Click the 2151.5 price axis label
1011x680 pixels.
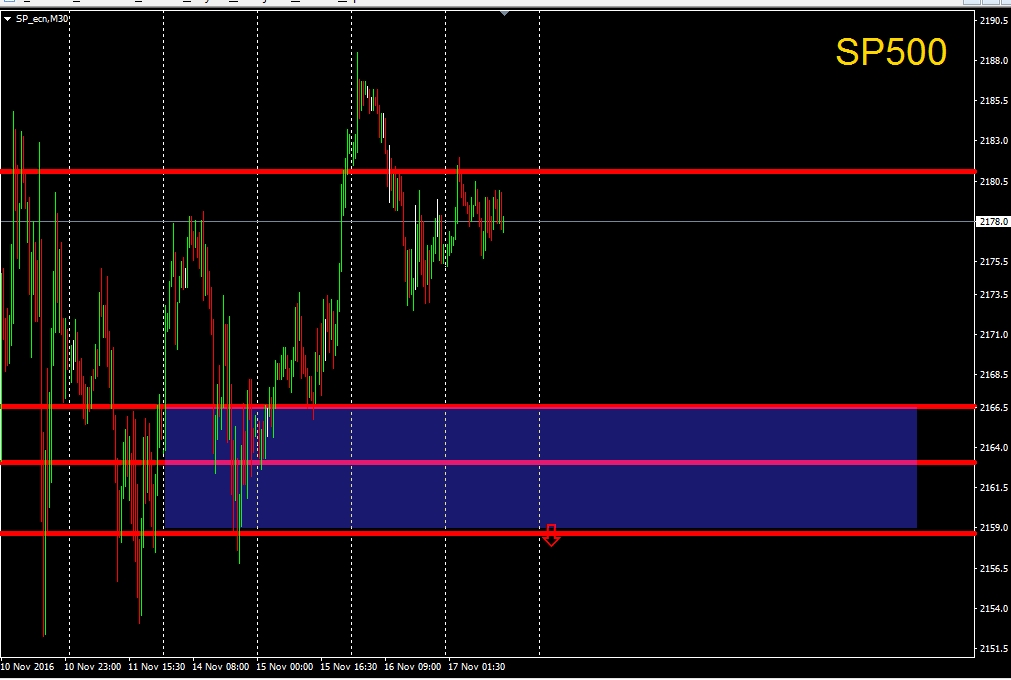994,649
